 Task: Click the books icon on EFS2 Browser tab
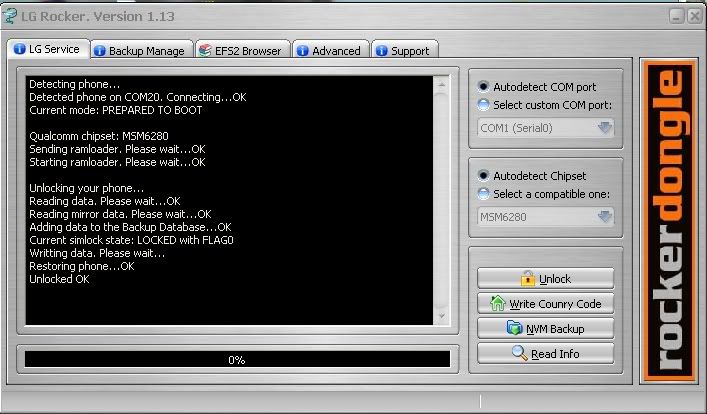205,51
